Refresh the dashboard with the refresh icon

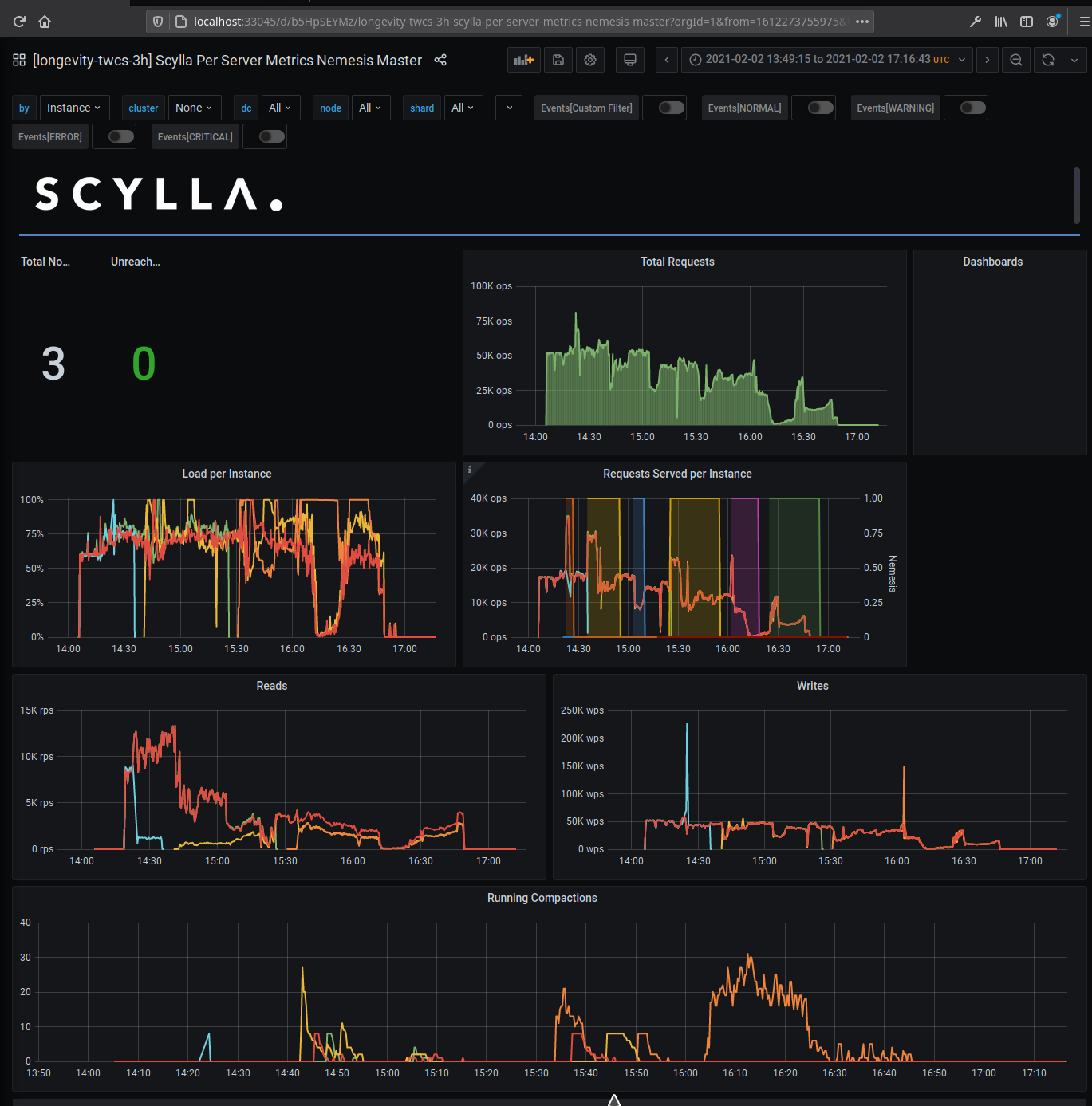[1047, 60]
